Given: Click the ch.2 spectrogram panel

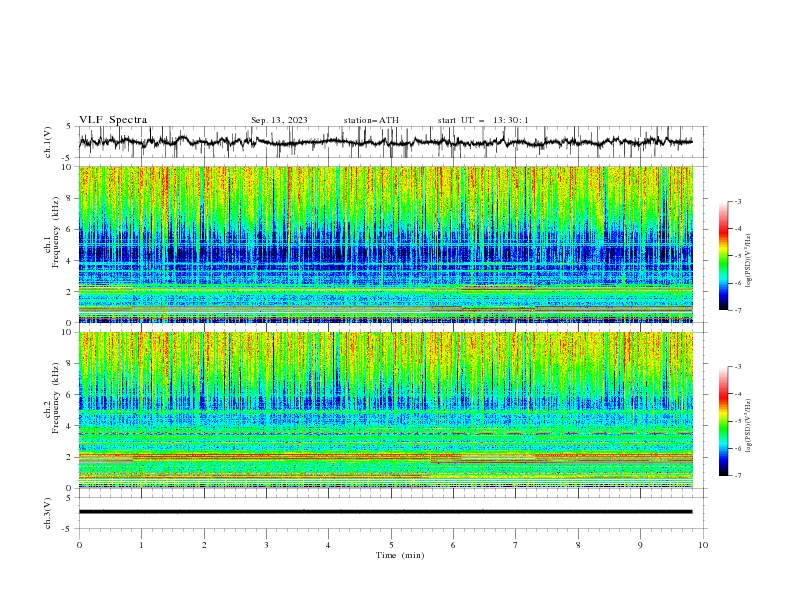Looking at the screenshot, I should pos(386,410).
